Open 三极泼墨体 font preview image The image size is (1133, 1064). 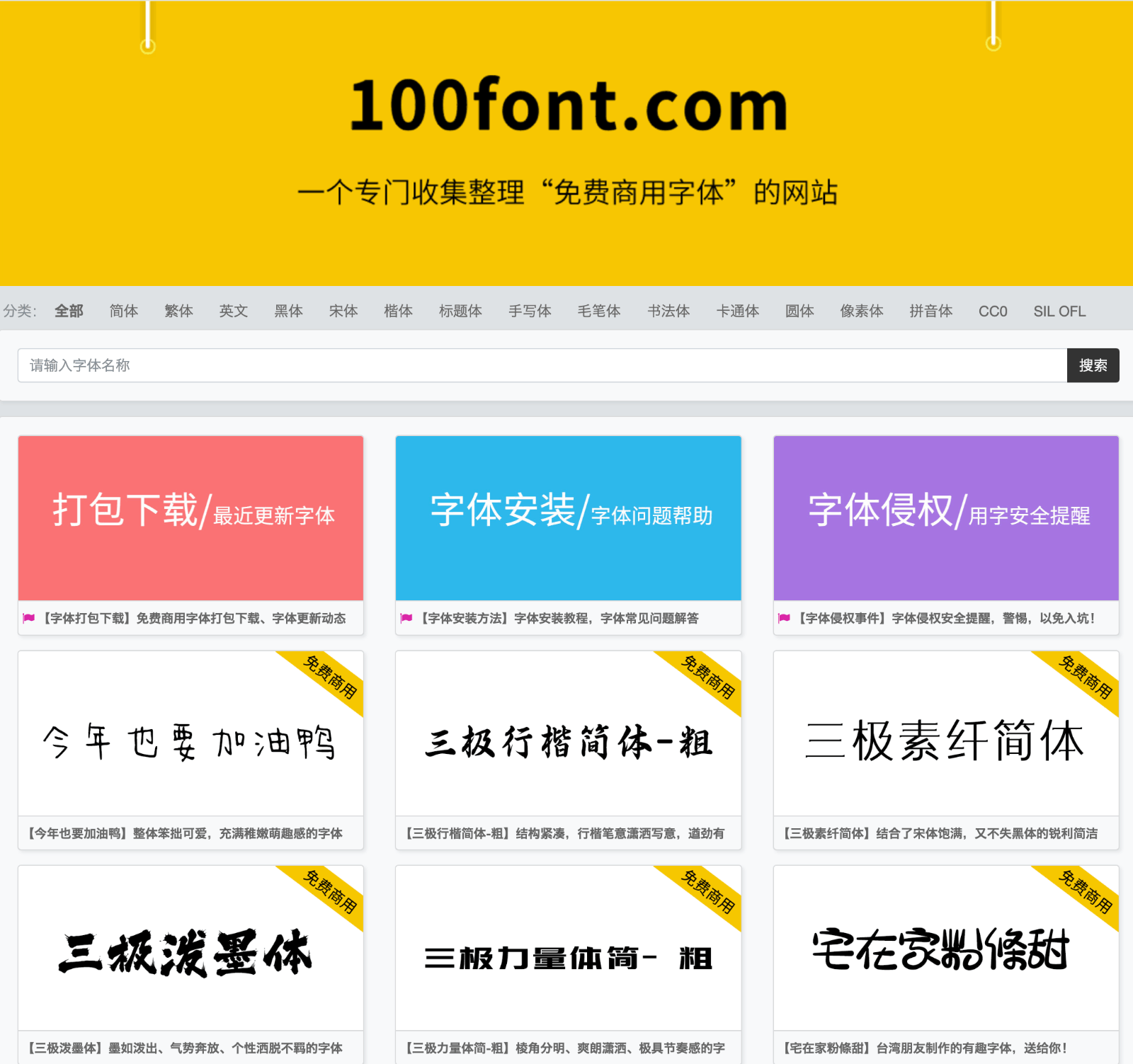click(x=190, y=948)
